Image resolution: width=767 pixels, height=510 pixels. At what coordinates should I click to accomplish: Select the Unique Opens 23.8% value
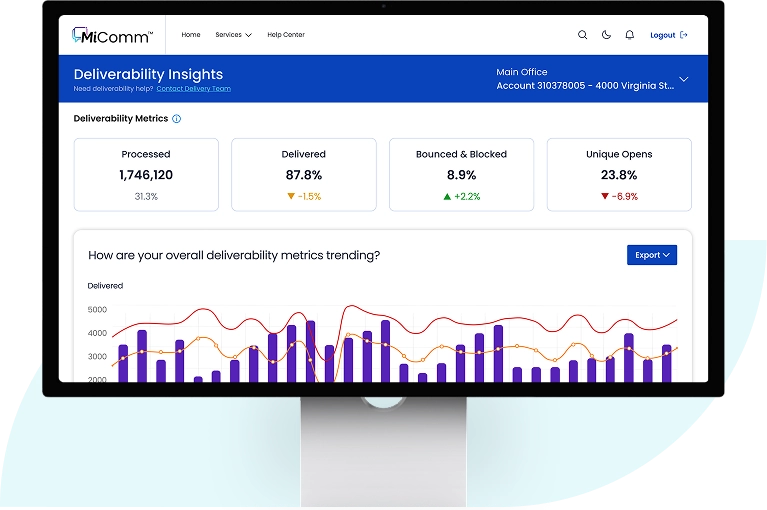coord(619,175)
